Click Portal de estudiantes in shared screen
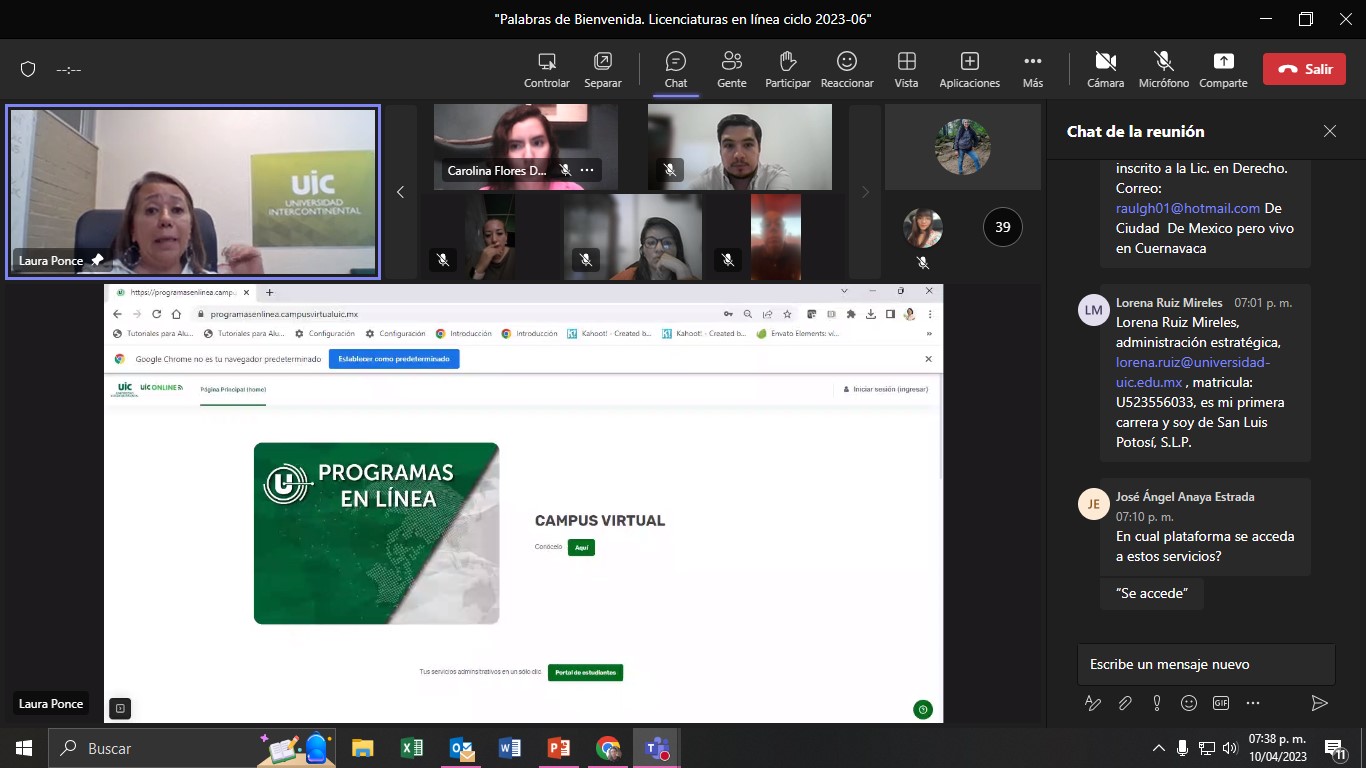 pos(585,672)
